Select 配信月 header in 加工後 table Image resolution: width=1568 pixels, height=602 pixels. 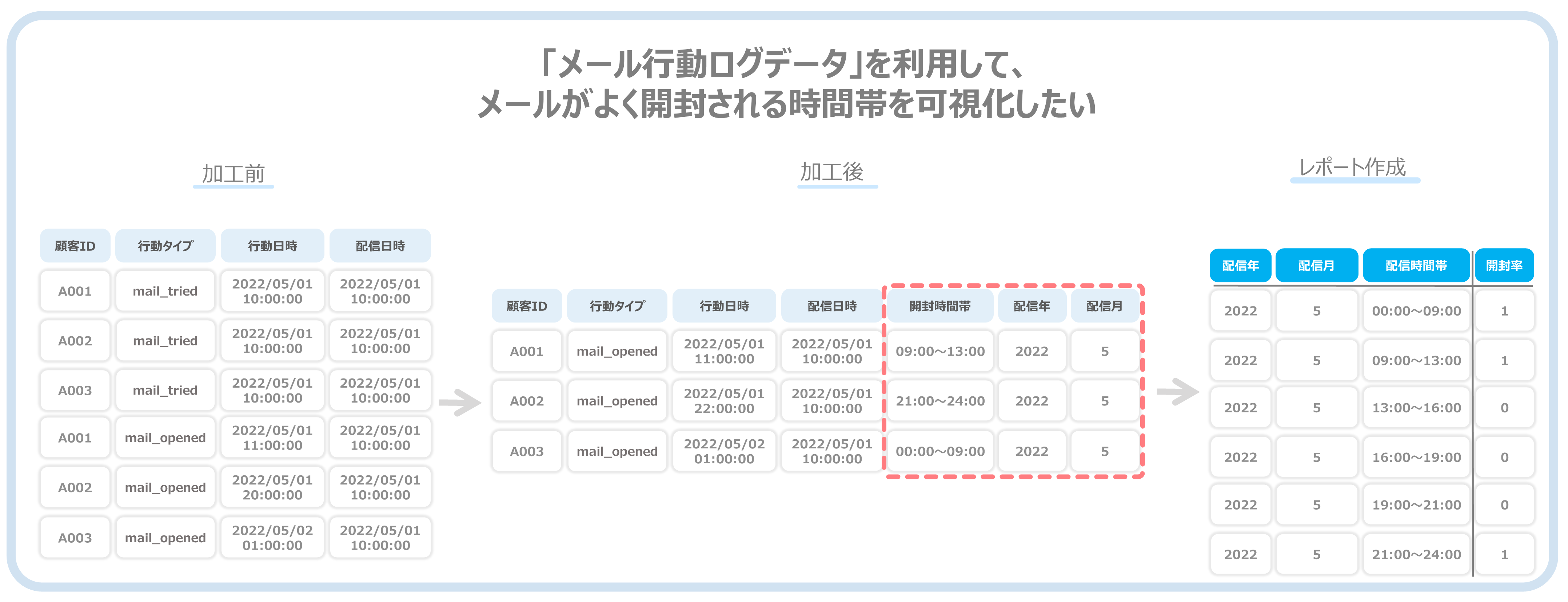(1104, 306)
